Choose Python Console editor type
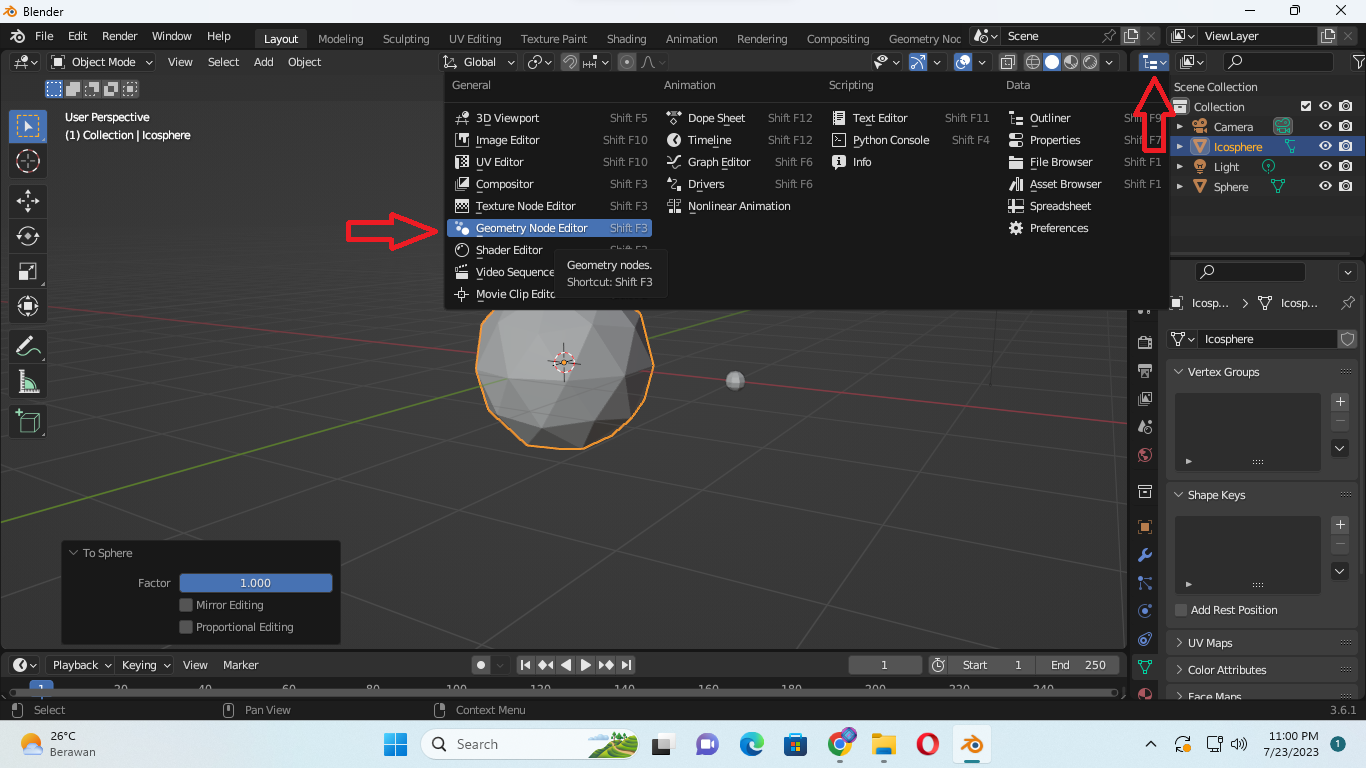The width and height of the screenshot is (1366, 768). pos(909,140)
